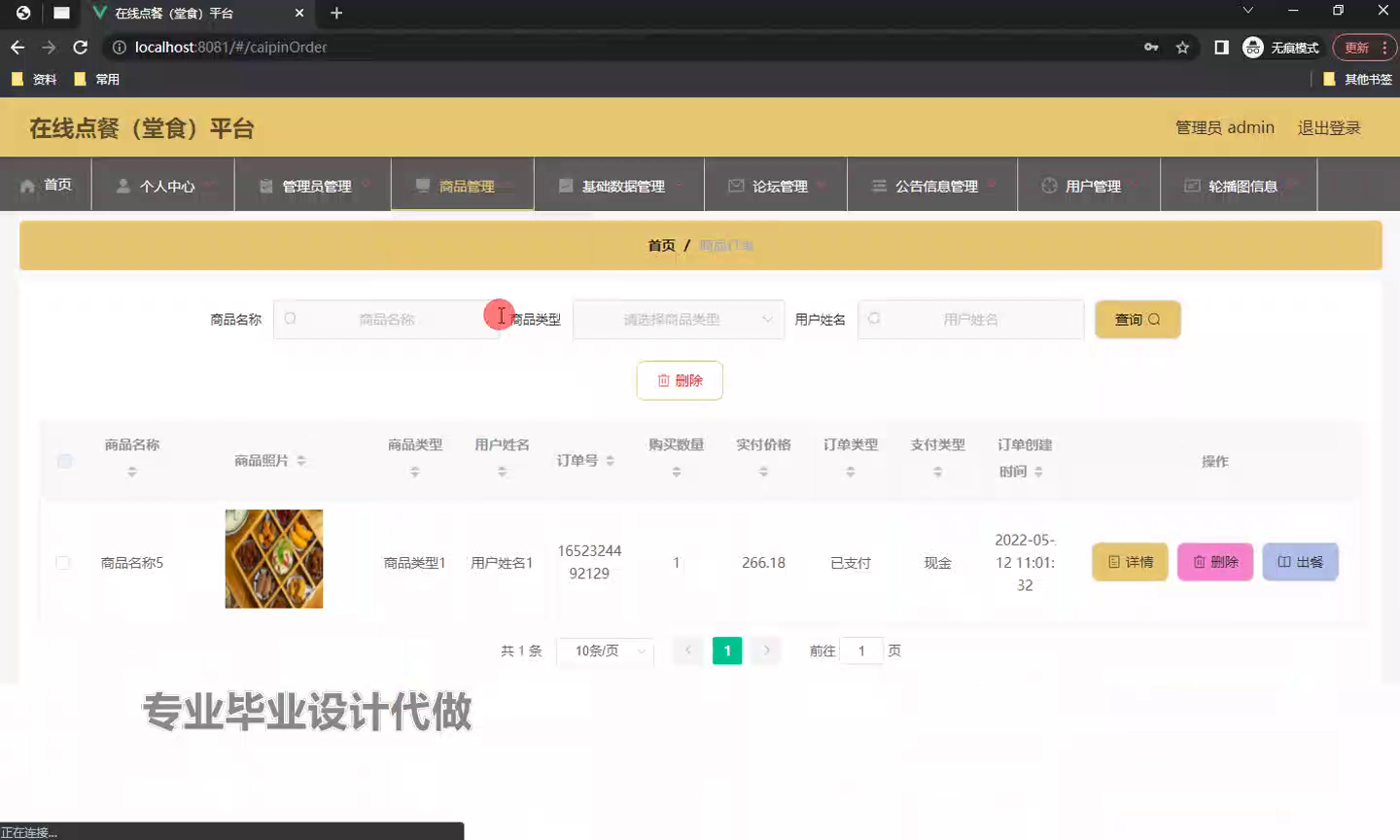Open the tab search dropdown arrow

[1248, 11]
